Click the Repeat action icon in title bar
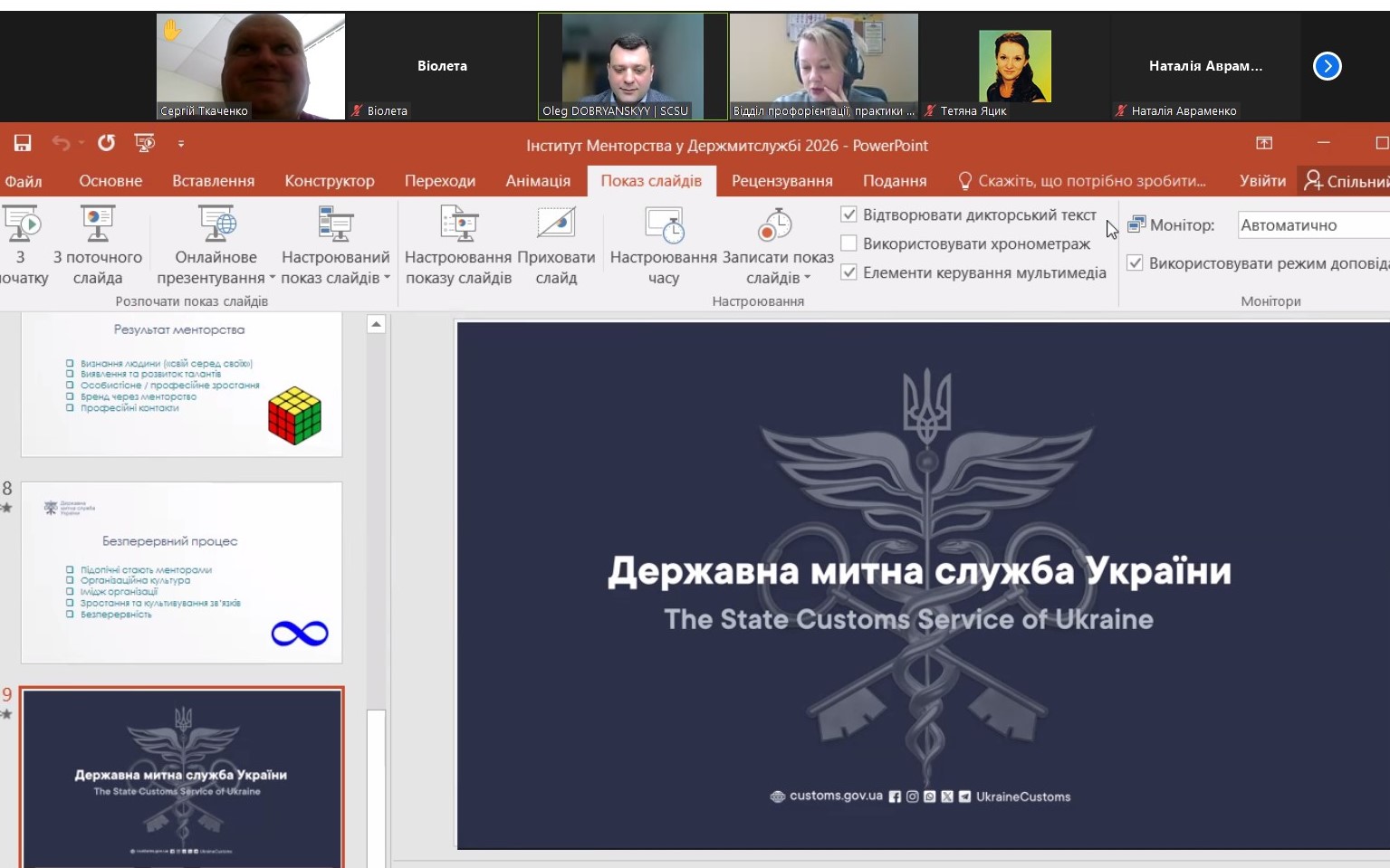The width and height of the screenshot is (1390, 868). click(106, 143)
